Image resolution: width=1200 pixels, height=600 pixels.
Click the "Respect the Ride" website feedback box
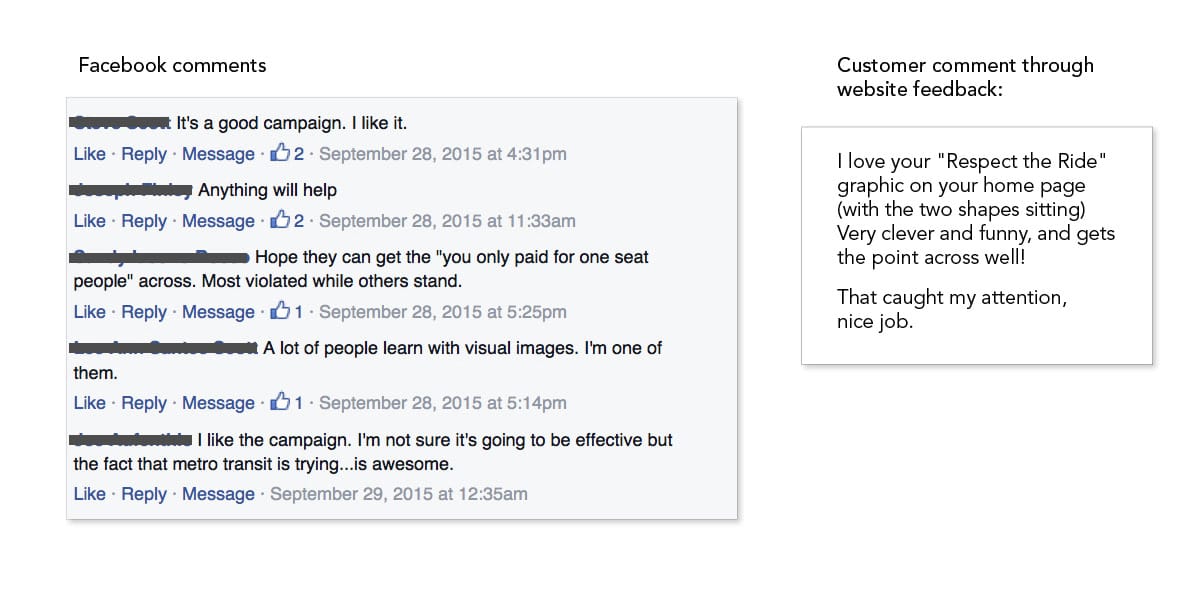click(976, 245)
